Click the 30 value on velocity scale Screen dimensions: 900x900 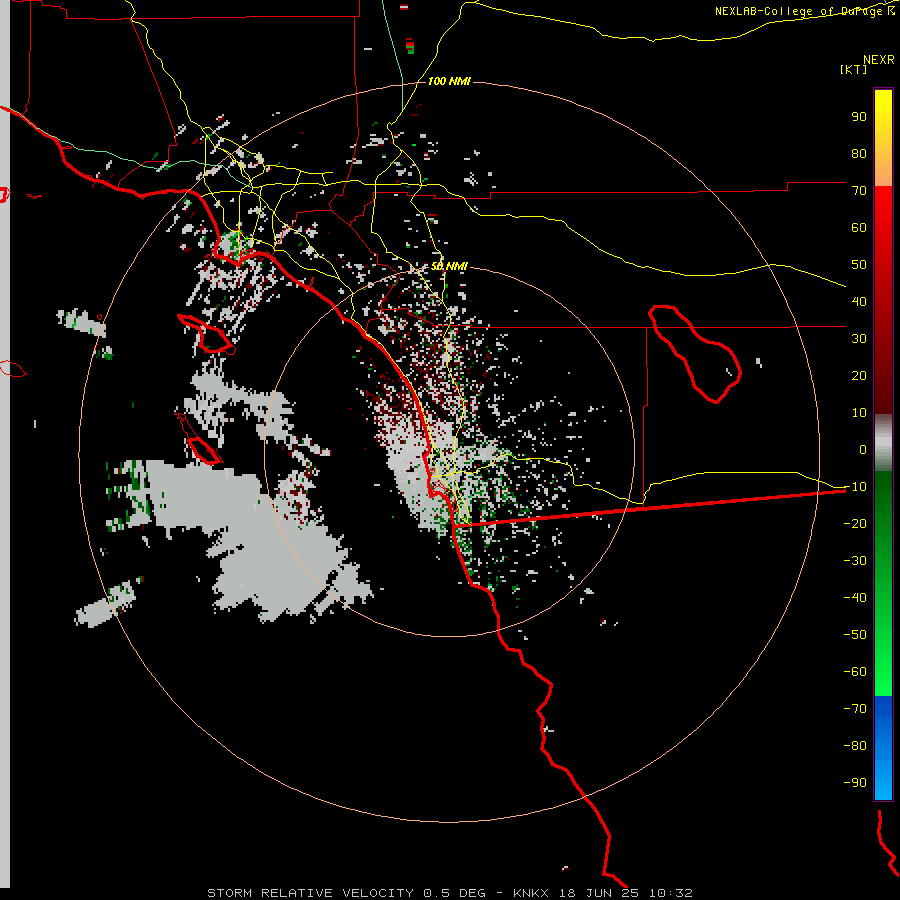click(x=859, y=339)
